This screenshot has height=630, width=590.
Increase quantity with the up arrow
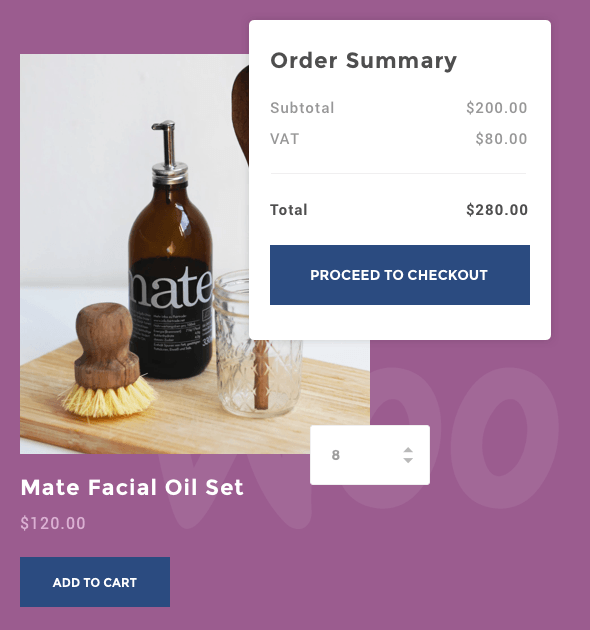pos(408,450)
